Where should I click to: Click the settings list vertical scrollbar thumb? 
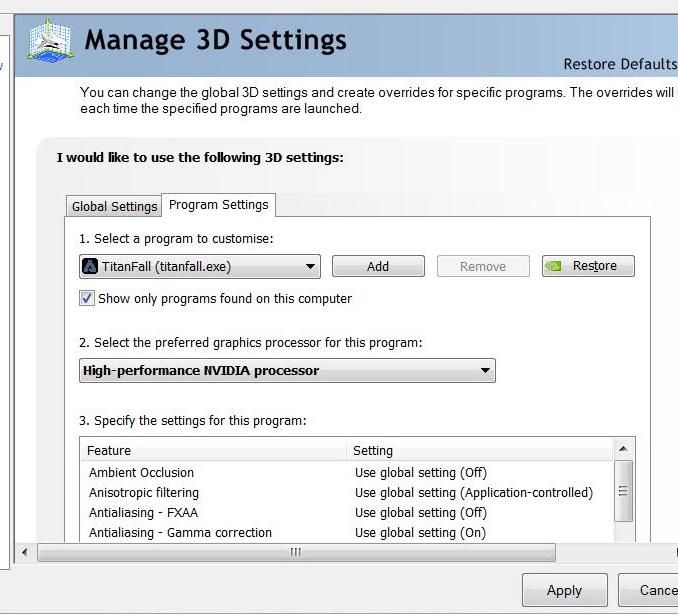coord(623,491)
